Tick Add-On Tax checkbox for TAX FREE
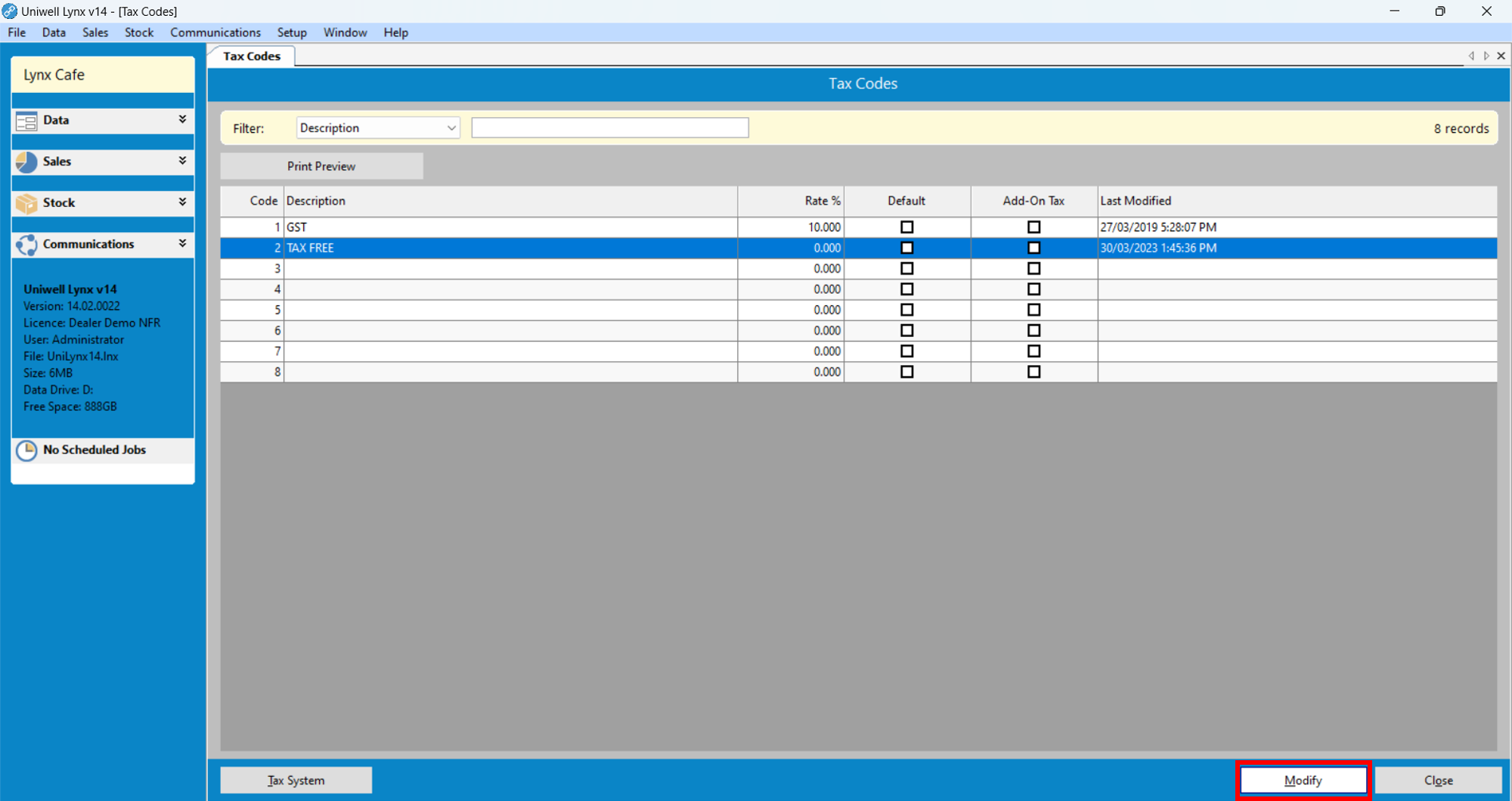The width and height of the screenshot is (1512, 801). click(1033, 248)
